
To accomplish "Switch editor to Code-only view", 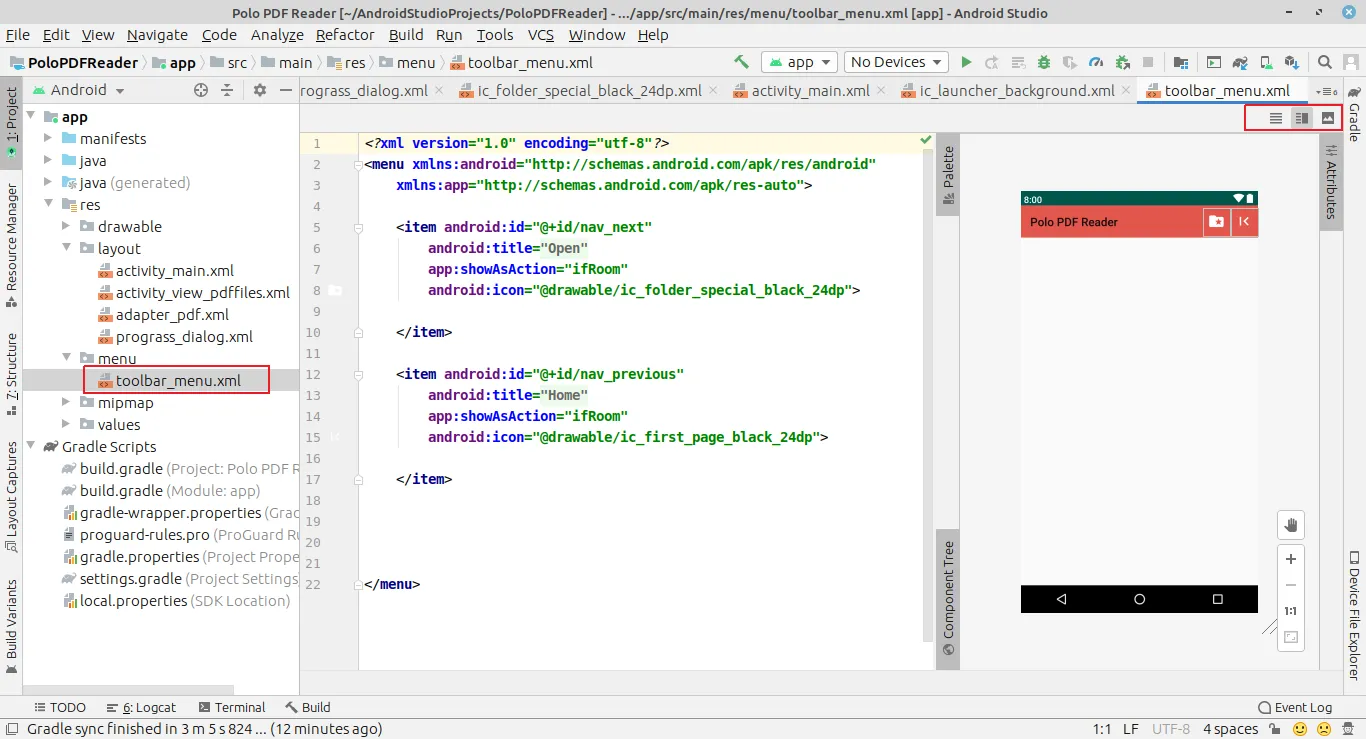I will 1276,118.
